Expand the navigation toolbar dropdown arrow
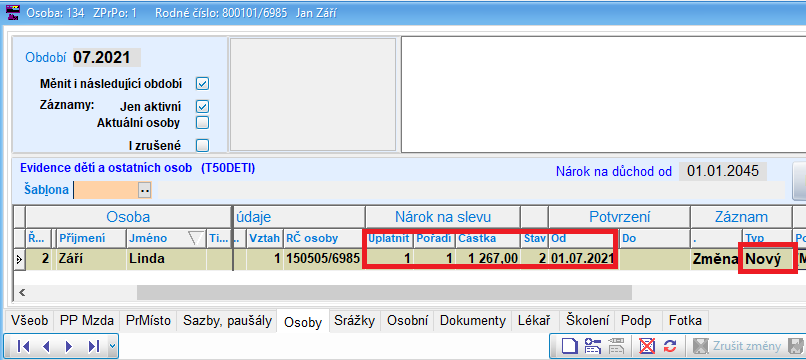 pyautogui.click(x=113, y=346)
